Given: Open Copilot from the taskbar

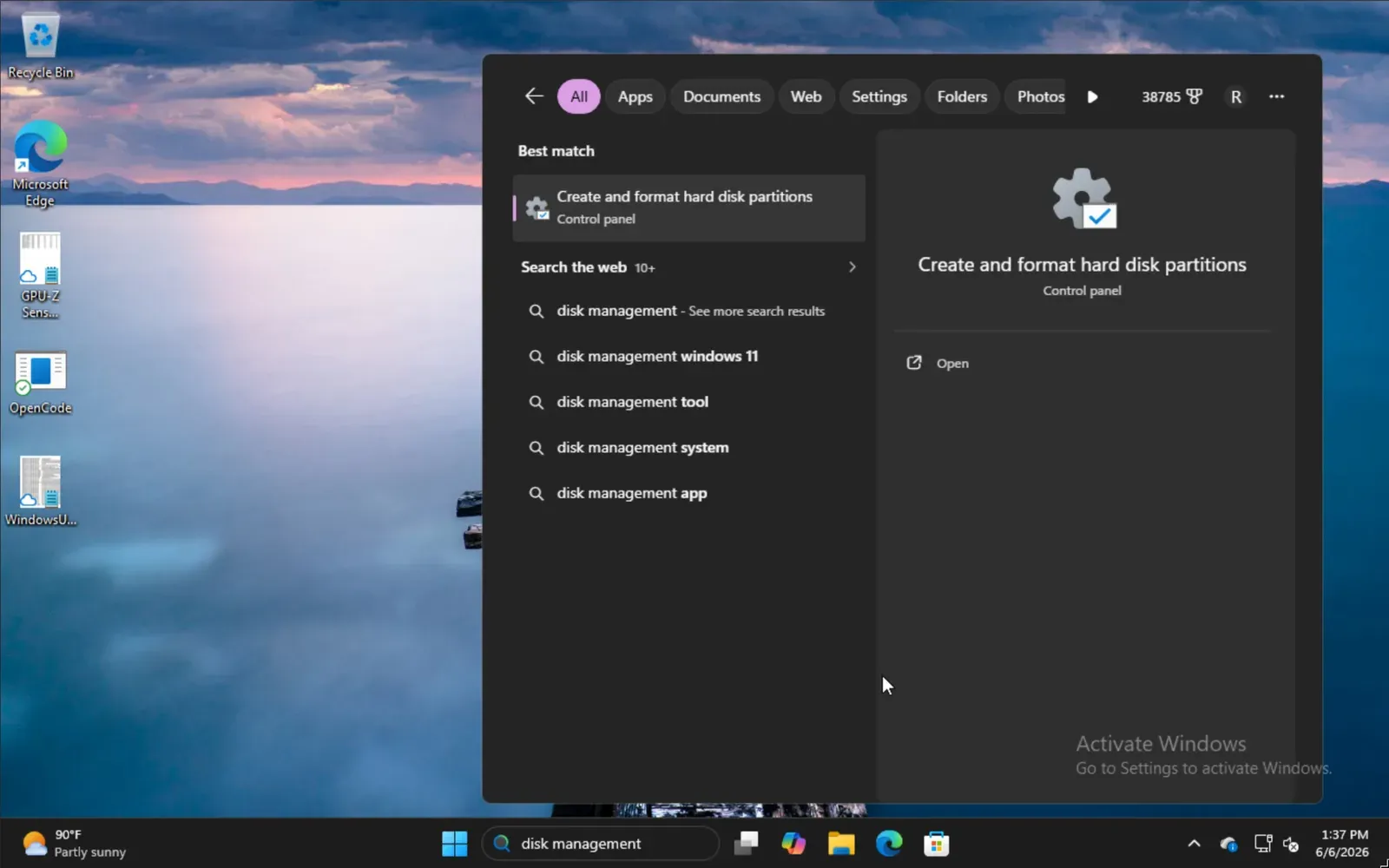Looking at the screenshot, I should (793, 843).
